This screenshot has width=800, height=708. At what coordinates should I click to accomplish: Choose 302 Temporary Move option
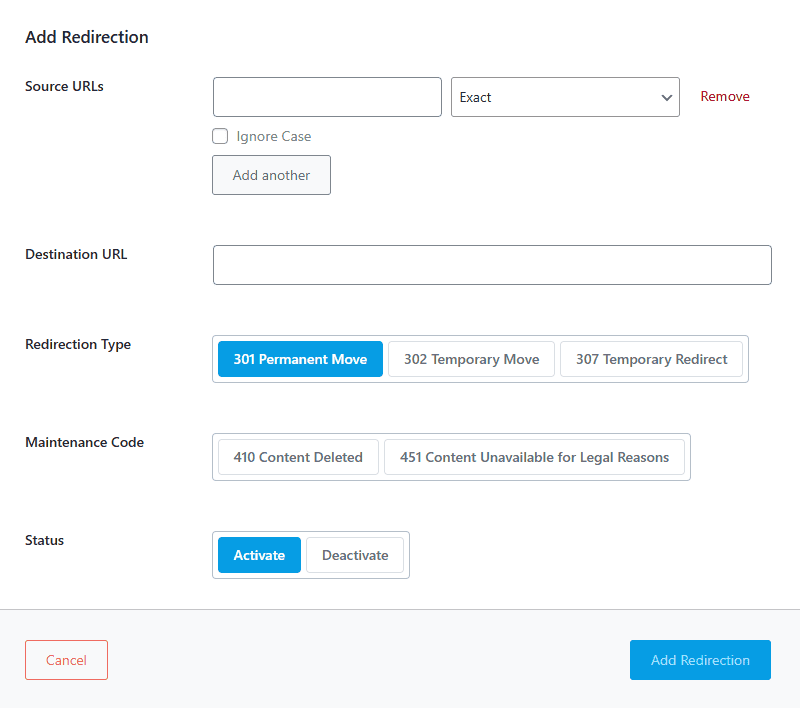[x=471, y=359]
